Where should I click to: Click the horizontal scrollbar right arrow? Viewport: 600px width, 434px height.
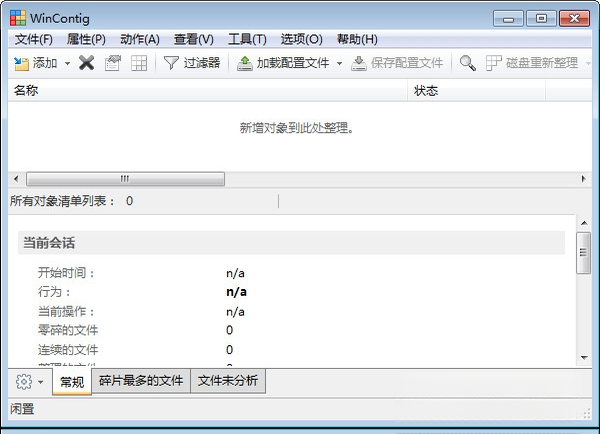584,179
